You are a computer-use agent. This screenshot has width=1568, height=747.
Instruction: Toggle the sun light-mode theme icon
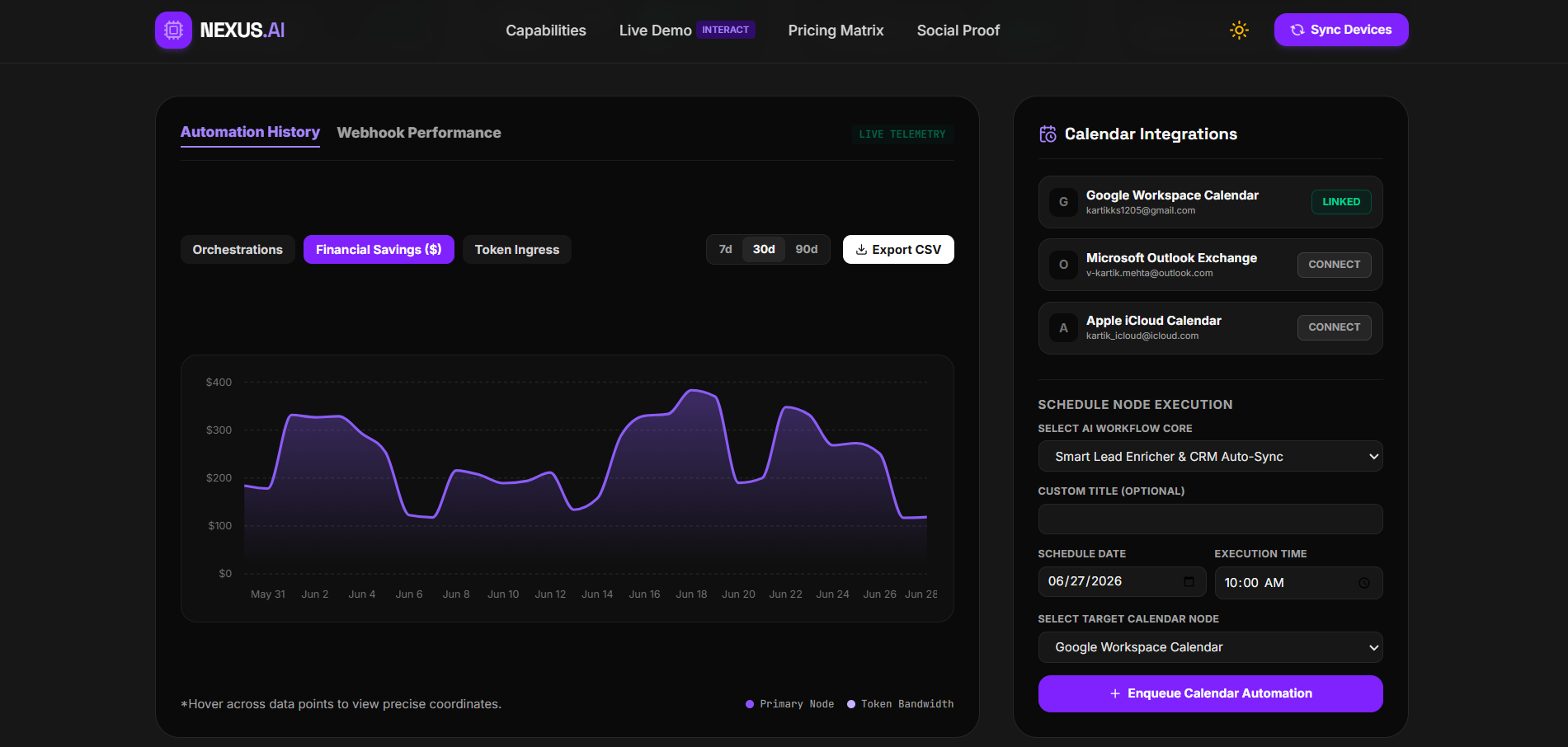1239,31
